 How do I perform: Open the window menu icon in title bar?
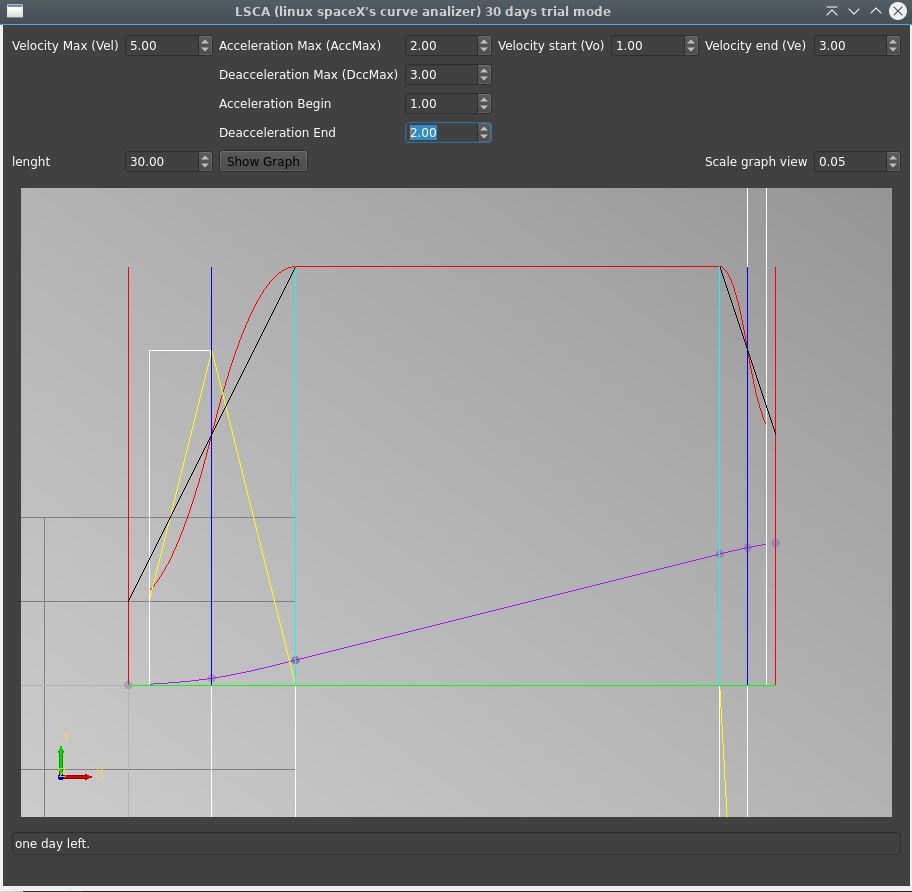[x=15, y=11]
